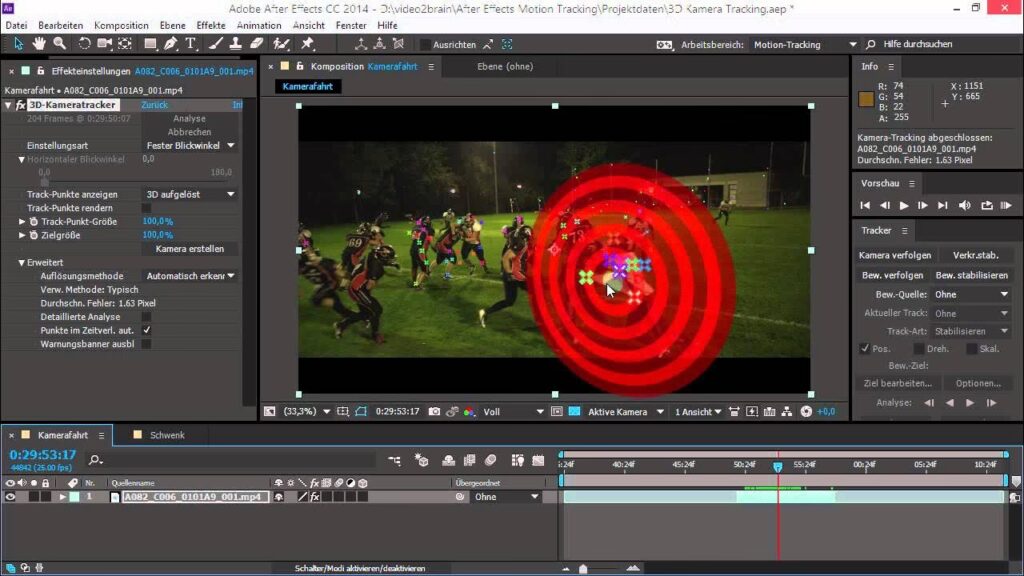Click the Kamera verfolgen button
The height and width of the screenshot is (576, 1024).
point(895,255)
